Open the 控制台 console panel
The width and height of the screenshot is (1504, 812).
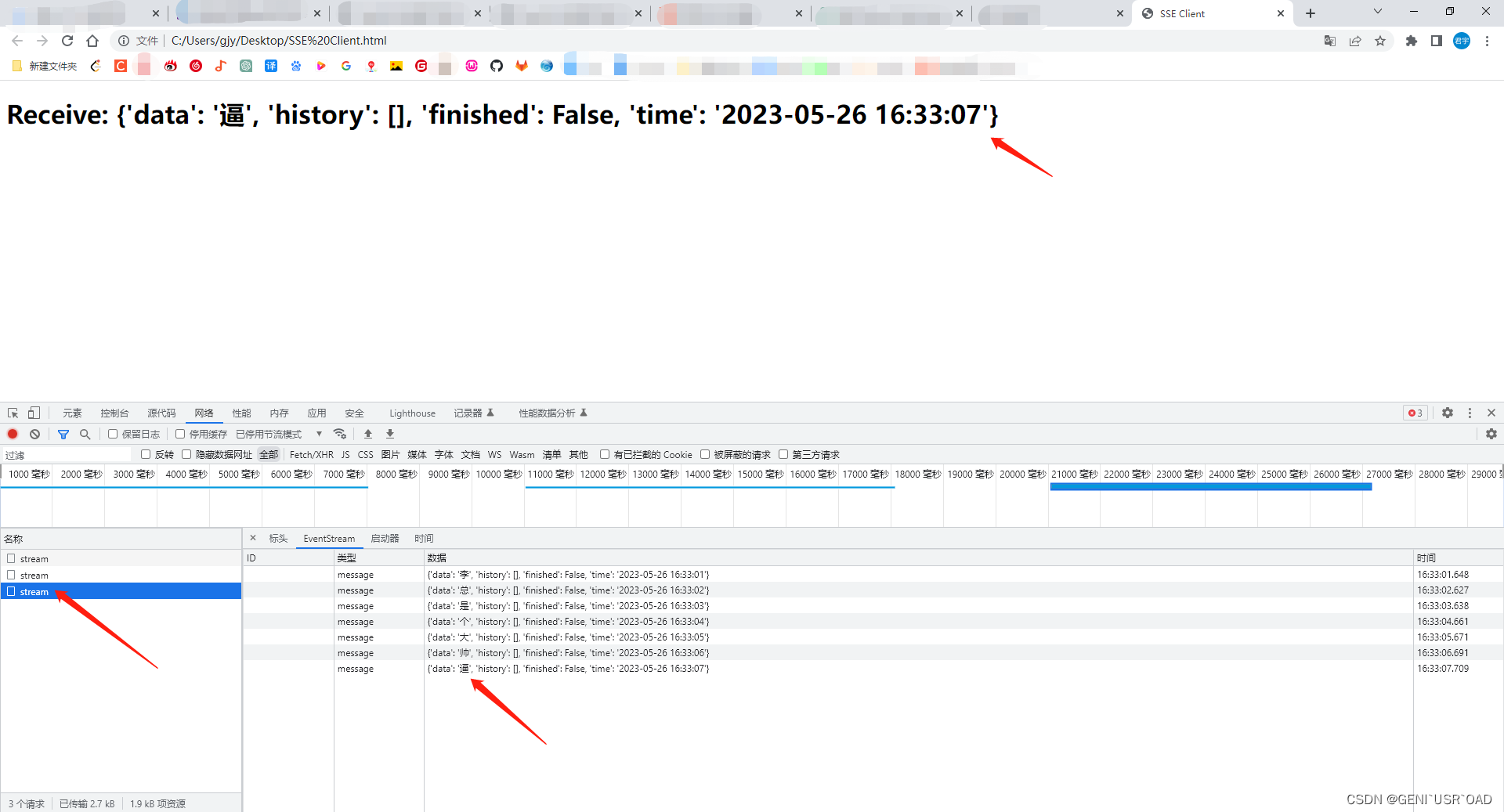(x=114, y=413)
